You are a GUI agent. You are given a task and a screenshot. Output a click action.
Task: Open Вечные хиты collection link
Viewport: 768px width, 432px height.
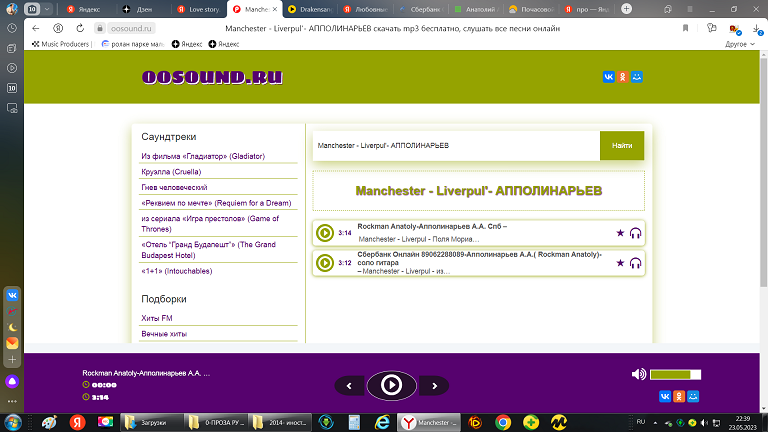click(x=164, y=334)
